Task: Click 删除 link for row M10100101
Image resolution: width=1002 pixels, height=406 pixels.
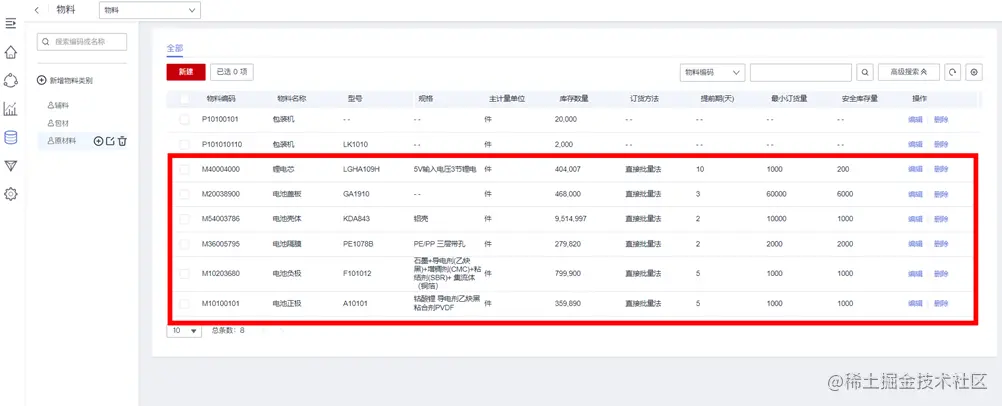Action: pos(941,304)
